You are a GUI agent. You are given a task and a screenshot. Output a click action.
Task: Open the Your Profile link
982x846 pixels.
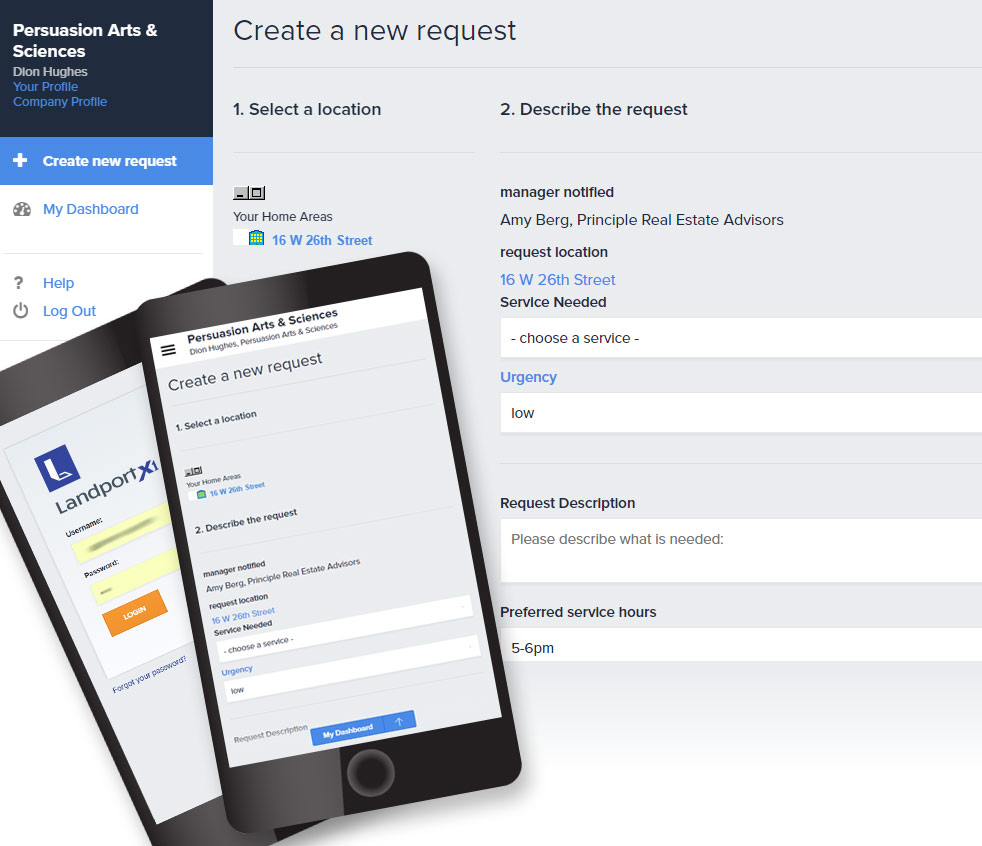click(x=45, y=86)
